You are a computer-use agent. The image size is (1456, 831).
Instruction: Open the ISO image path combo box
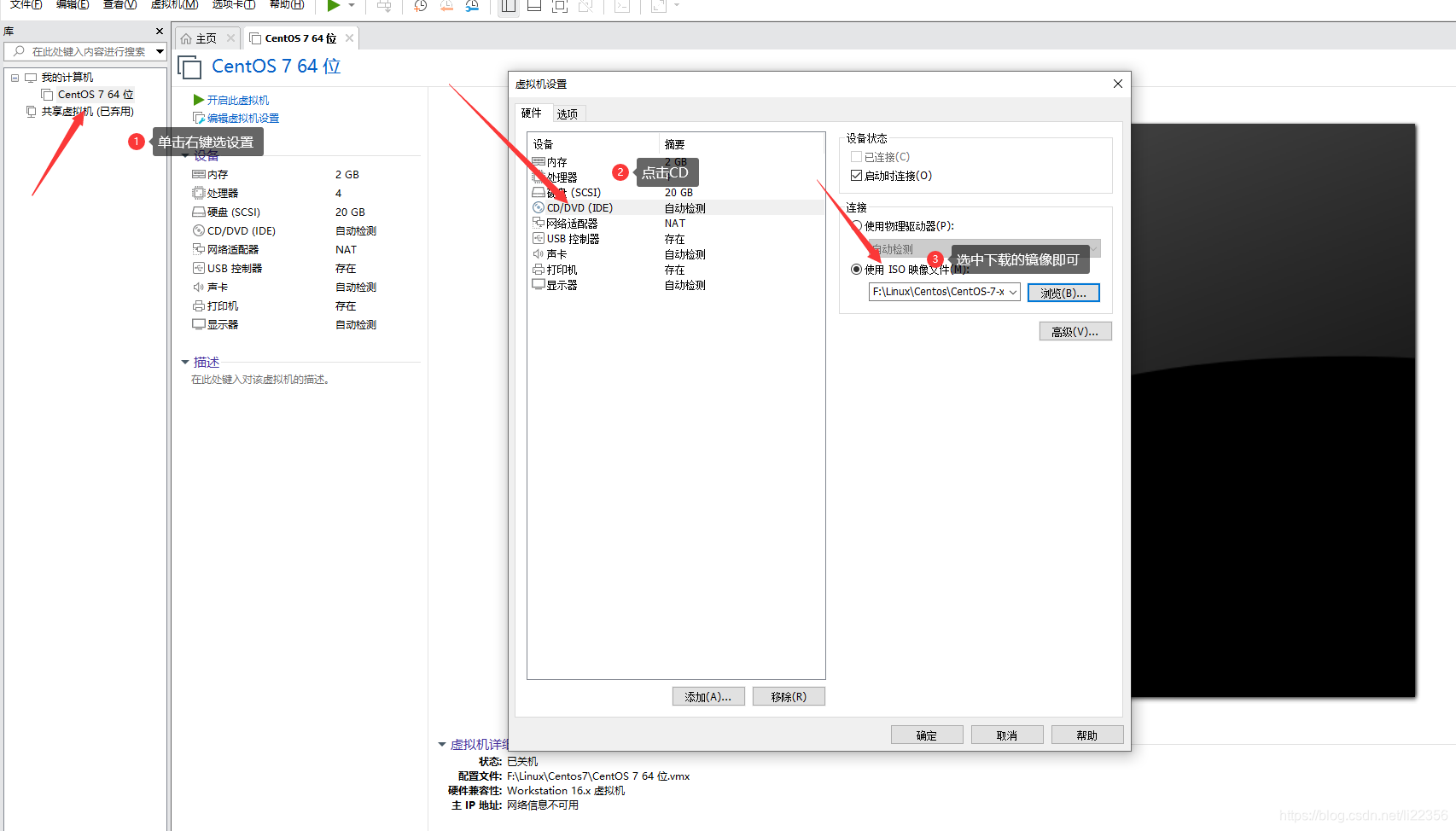[x=944, y=292]
